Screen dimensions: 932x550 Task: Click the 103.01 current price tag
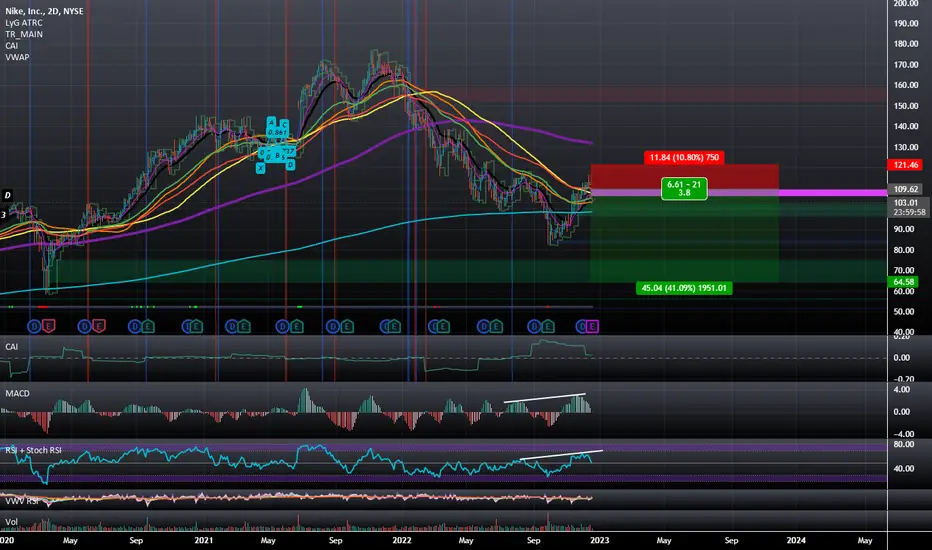906,203
